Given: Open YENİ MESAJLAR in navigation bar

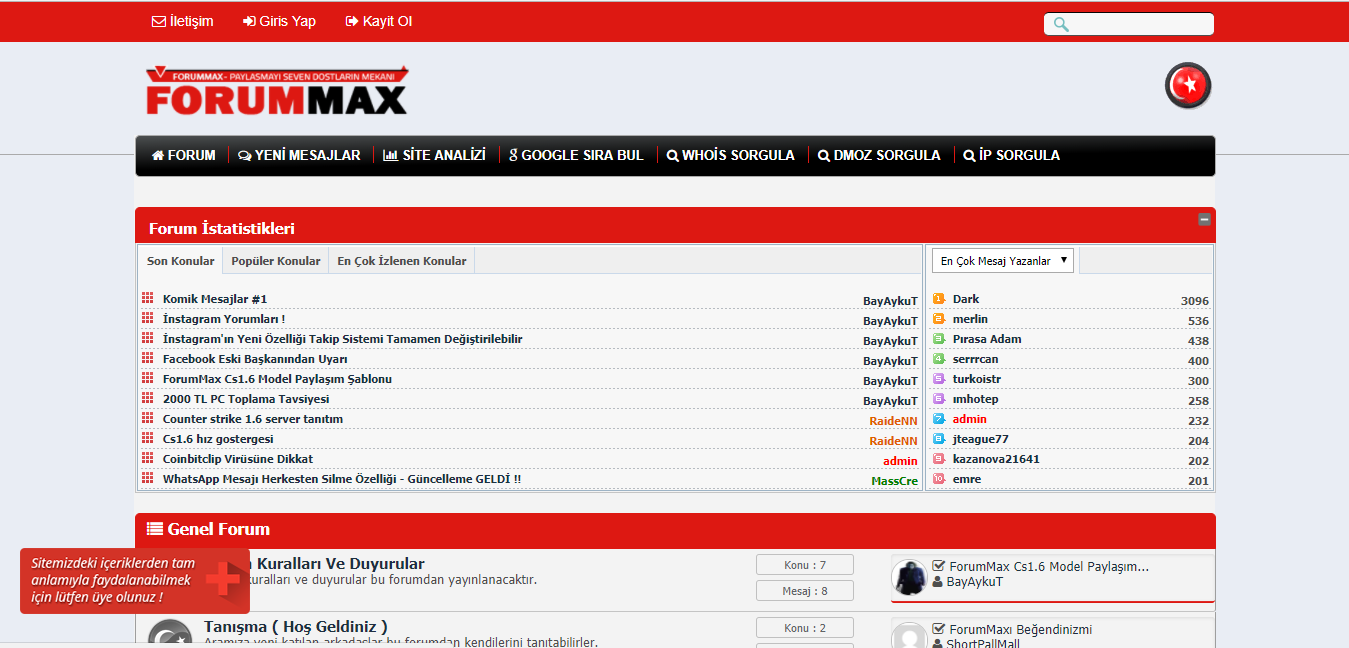Looking at the screenshot, I should pyautogui.click(x=299, y=155).
